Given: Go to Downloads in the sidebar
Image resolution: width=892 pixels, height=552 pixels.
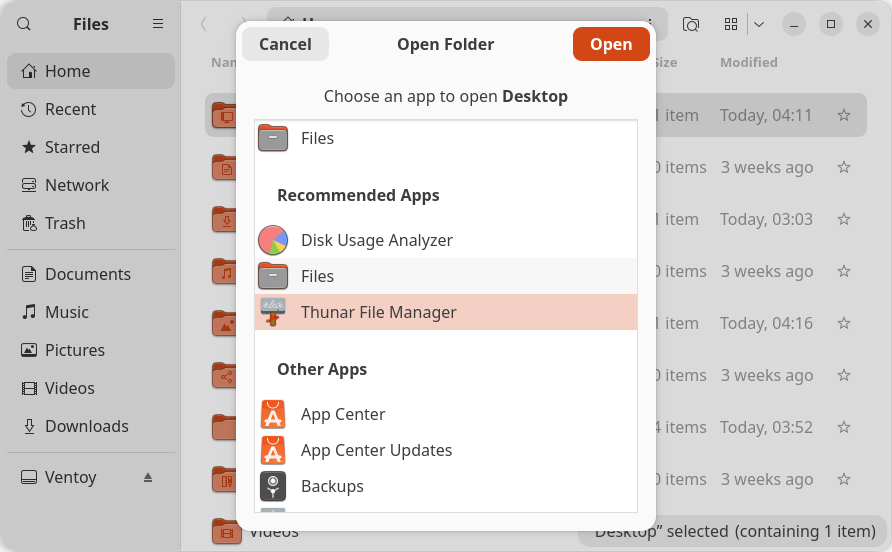Looking at the screenshot, I should point(86,426).
